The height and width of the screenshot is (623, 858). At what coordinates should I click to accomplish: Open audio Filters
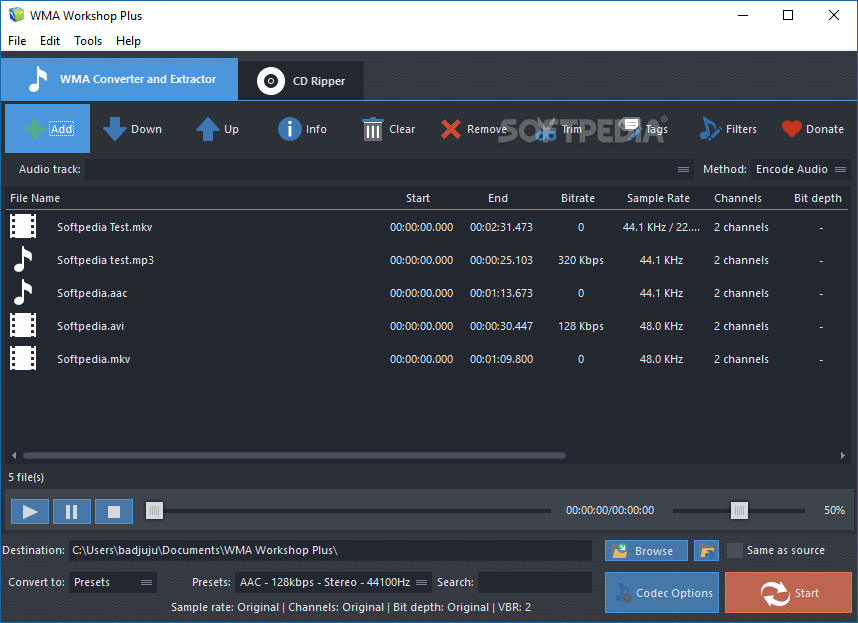point(728,129)
